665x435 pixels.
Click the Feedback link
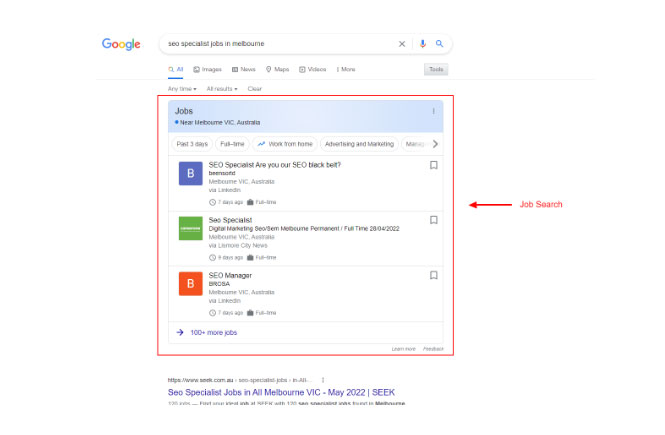tap(433, 349)
